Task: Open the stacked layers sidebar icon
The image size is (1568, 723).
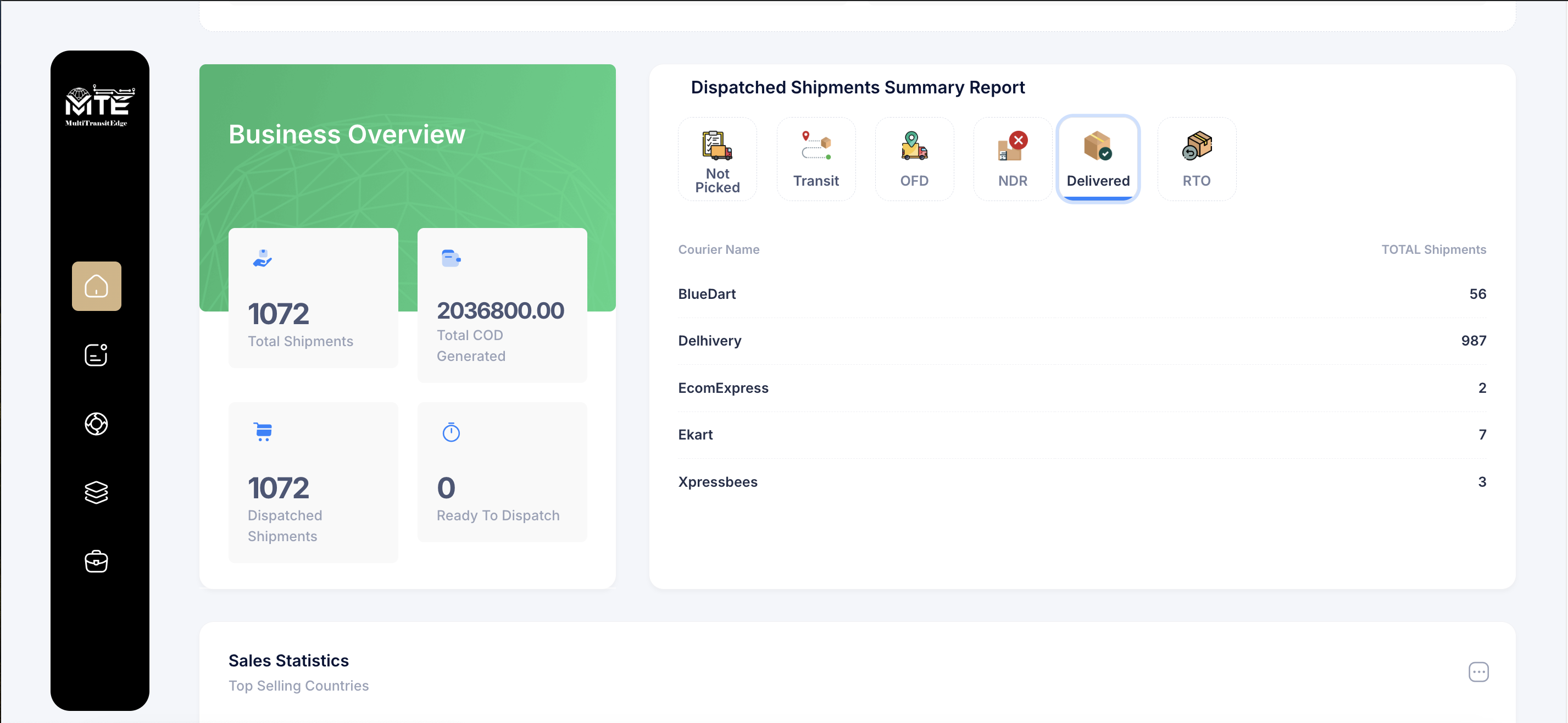Action: [x=96, y=492]
